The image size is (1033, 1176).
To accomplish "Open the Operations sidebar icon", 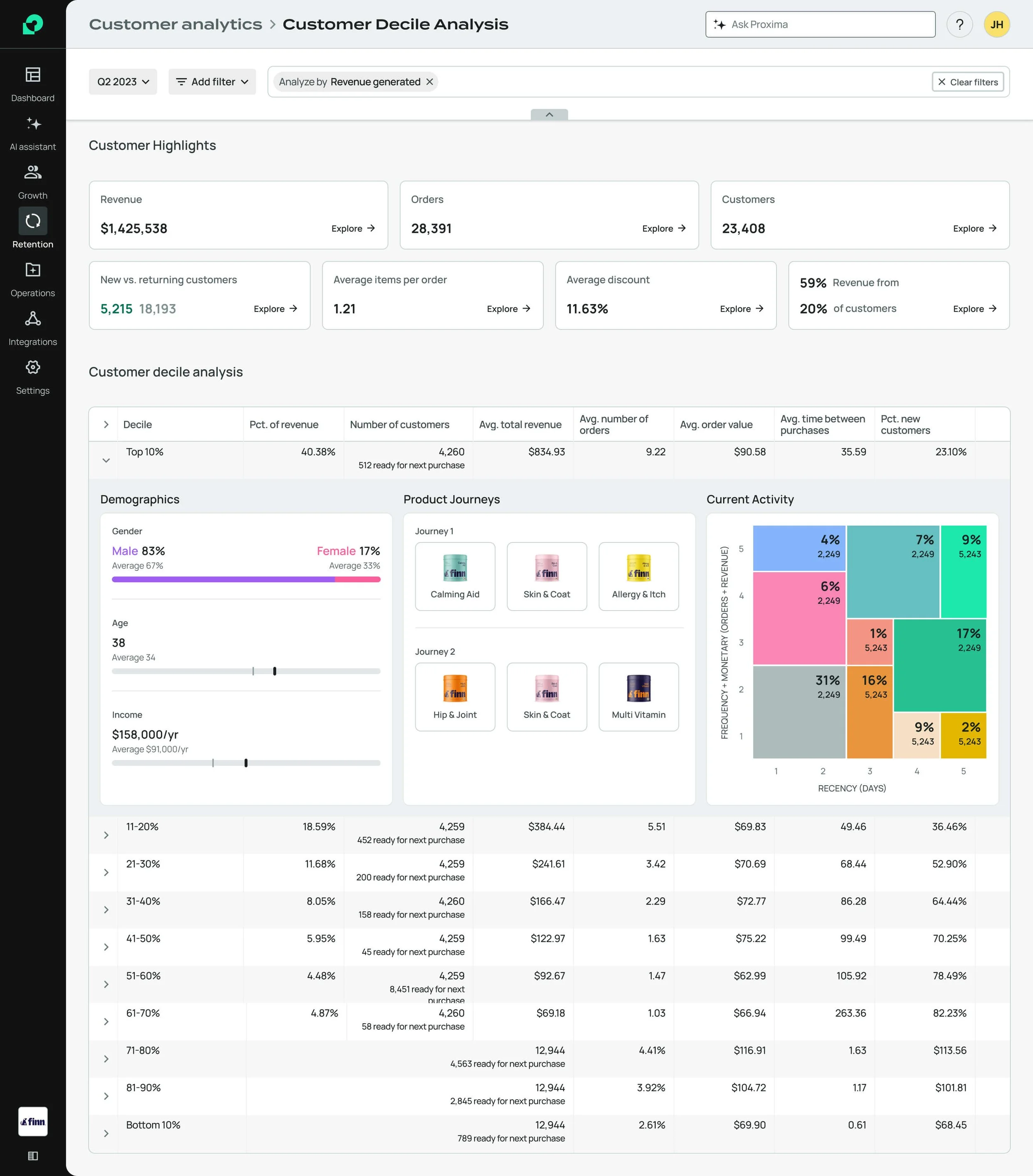I will (33, 270).
